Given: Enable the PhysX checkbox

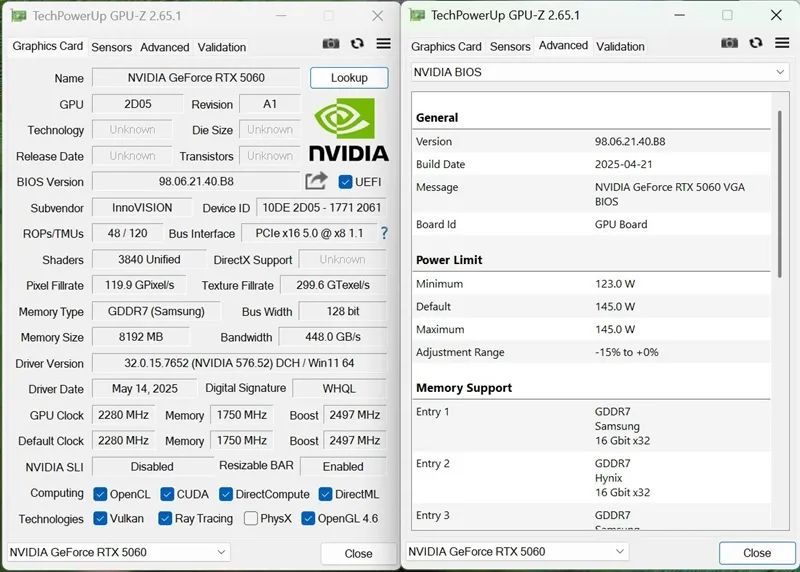Looking at the screenshot, I should pos(251,518).
